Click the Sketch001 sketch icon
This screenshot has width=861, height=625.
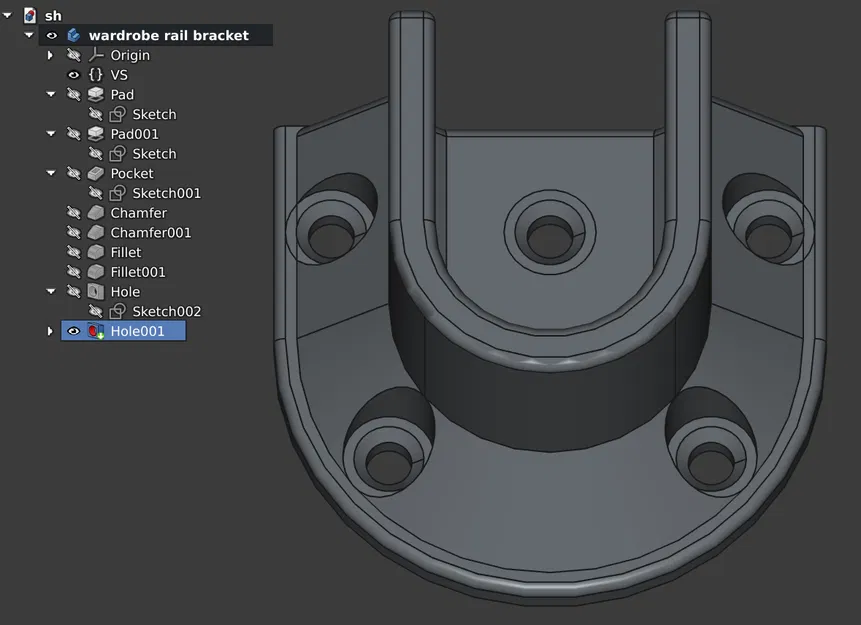coord(118,193)
